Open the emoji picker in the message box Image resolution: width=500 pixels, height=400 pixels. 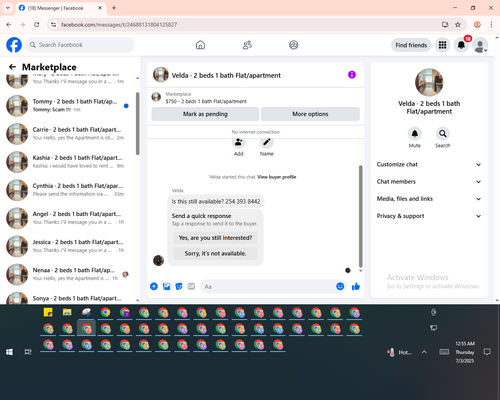click(340, 286)
